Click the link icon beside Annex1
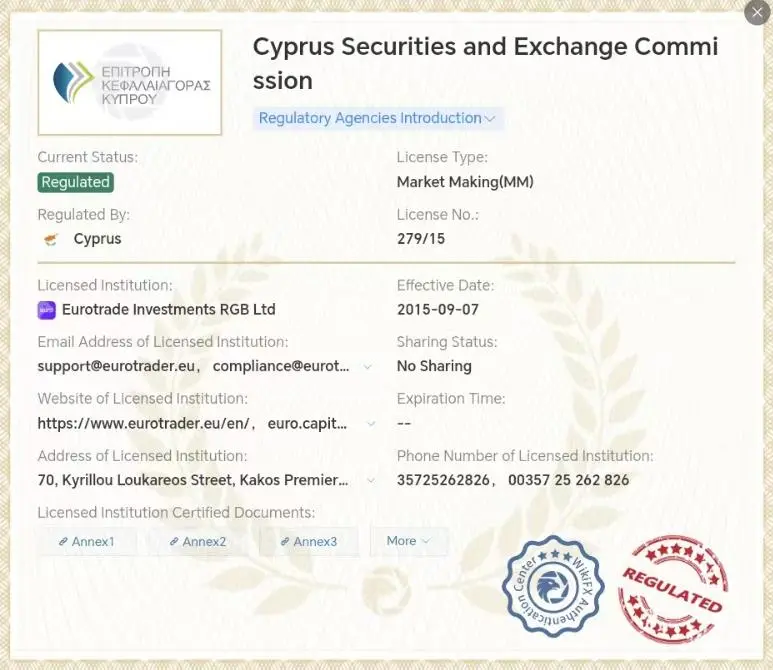The height and width of the screenshot is (670, 773). pyautogui.click(x=63, y=541)
